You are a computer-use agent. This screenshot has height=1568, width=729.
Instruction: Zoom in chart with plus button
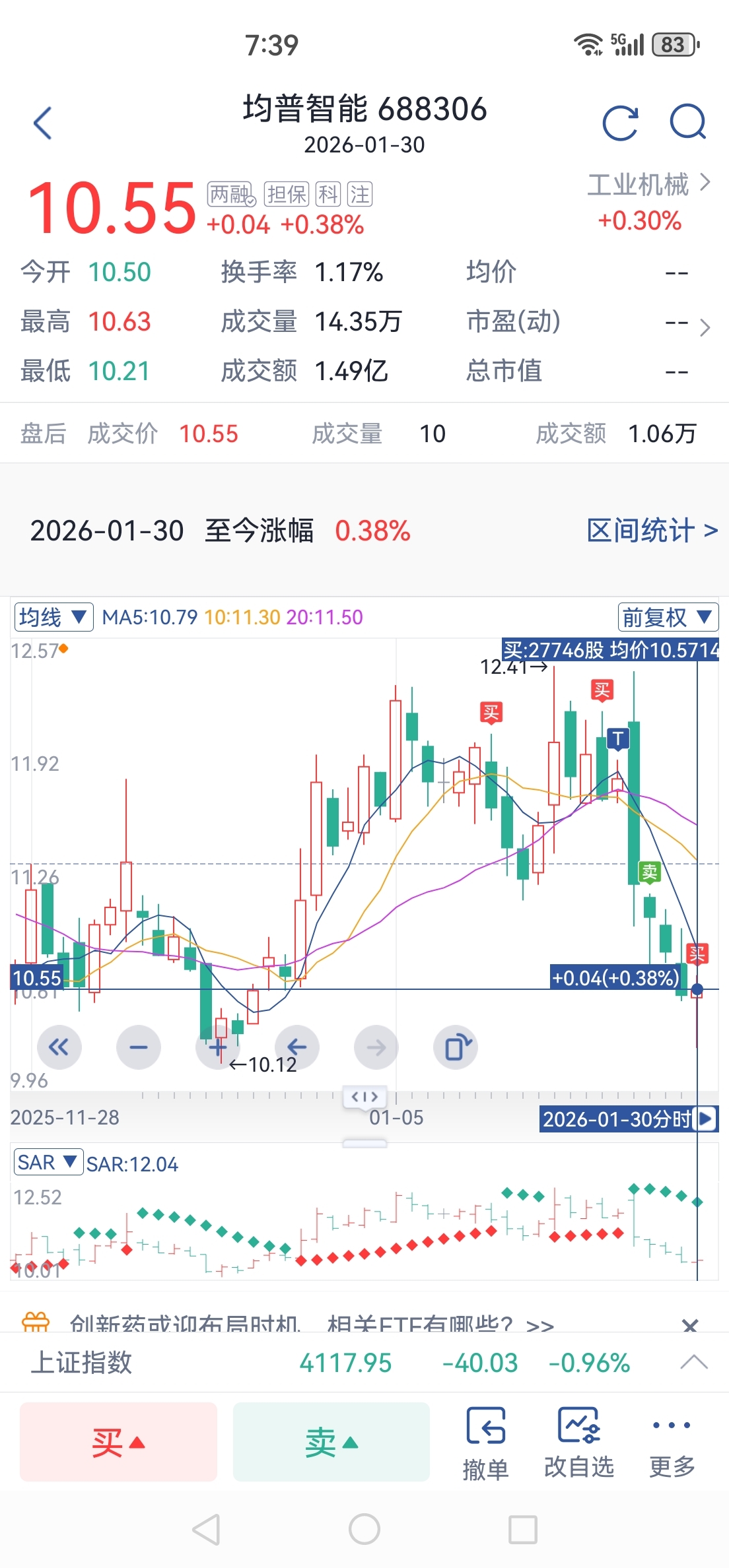[218, 1047]
